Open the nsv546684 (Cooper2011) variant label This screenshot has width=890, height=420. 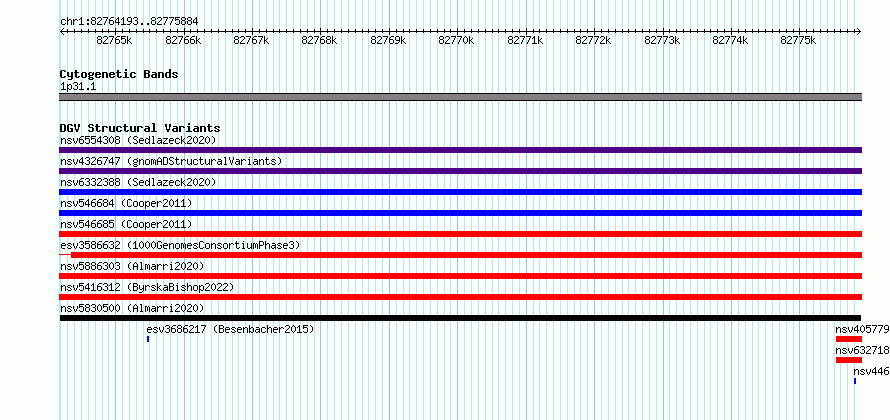pos(126,203)
